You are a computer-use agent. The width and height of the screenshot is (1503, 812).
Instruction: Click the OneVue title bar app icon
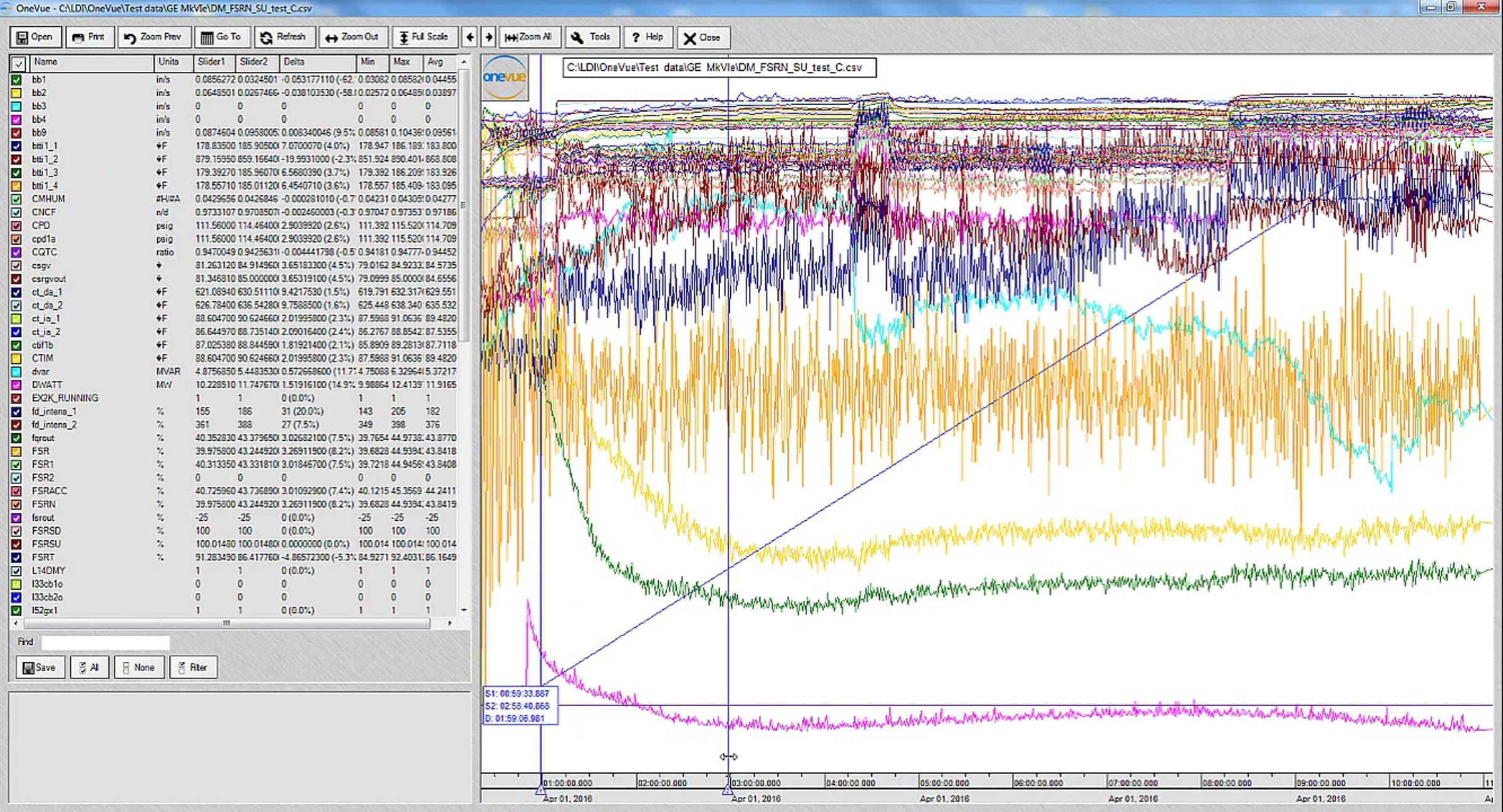coord(7,8)
